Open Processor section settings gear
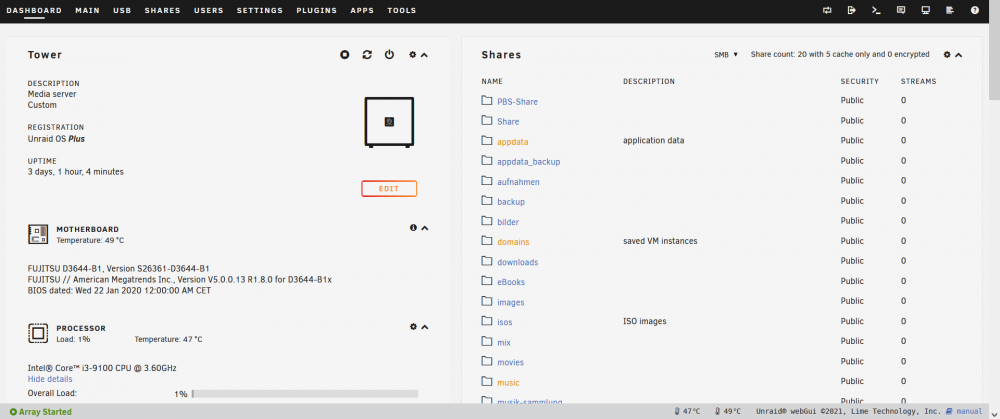 click(x=413, y=327)
